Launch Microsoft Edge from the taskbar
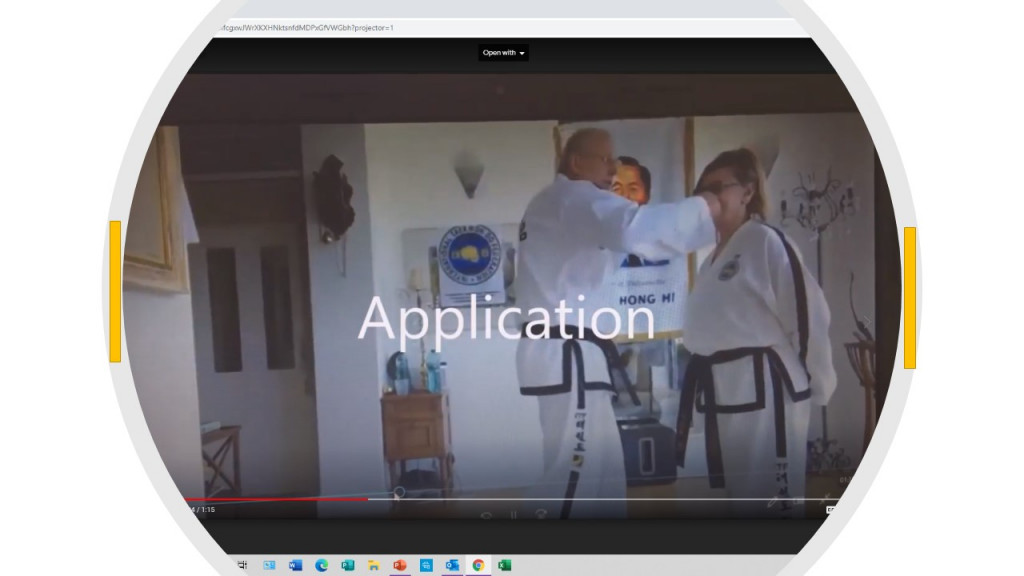The height and width of the screenshot is (576, 1024). [x=322, y=565]
